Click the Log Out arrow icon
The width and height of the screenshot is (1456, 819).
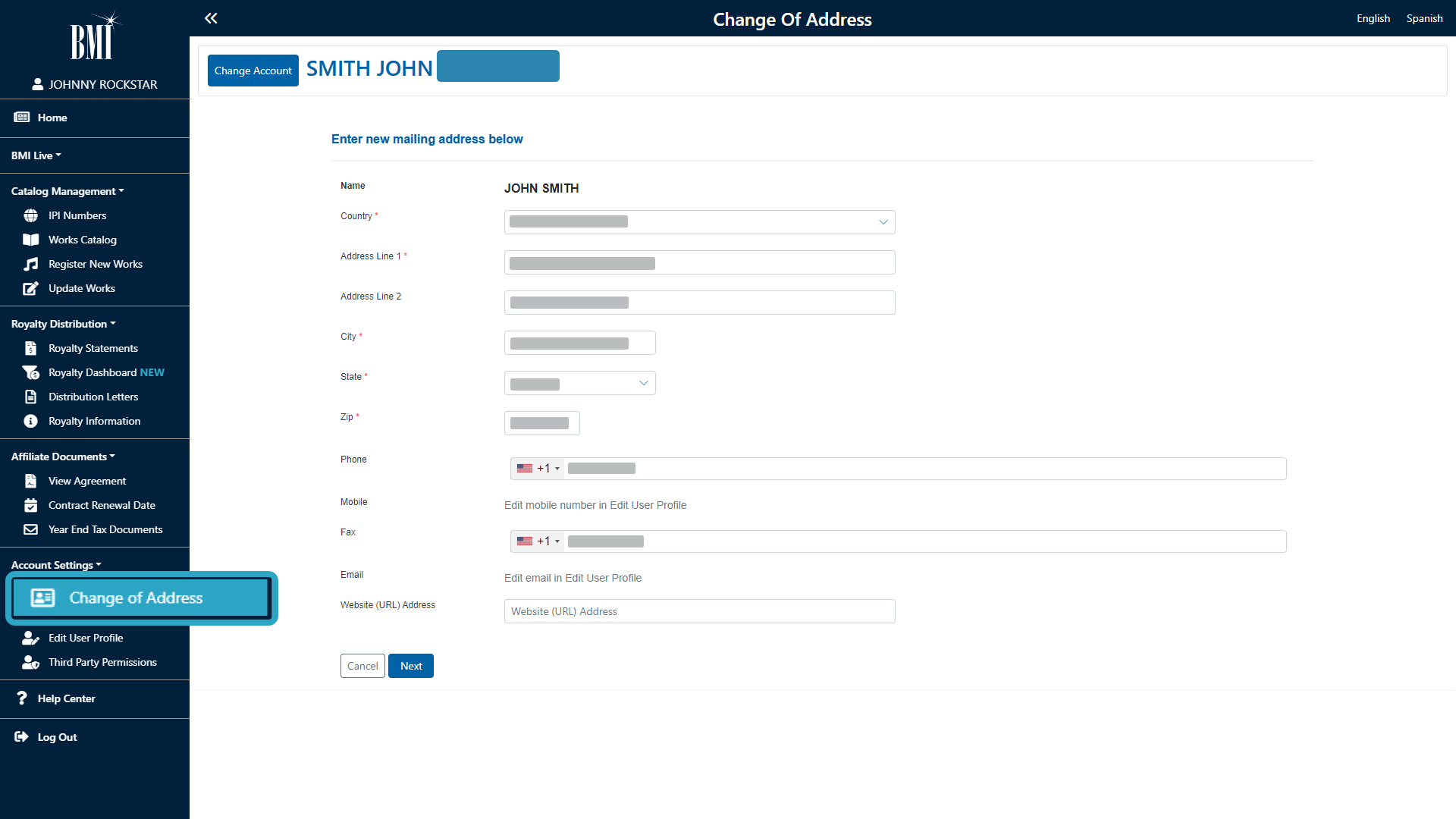coord(21,737)
